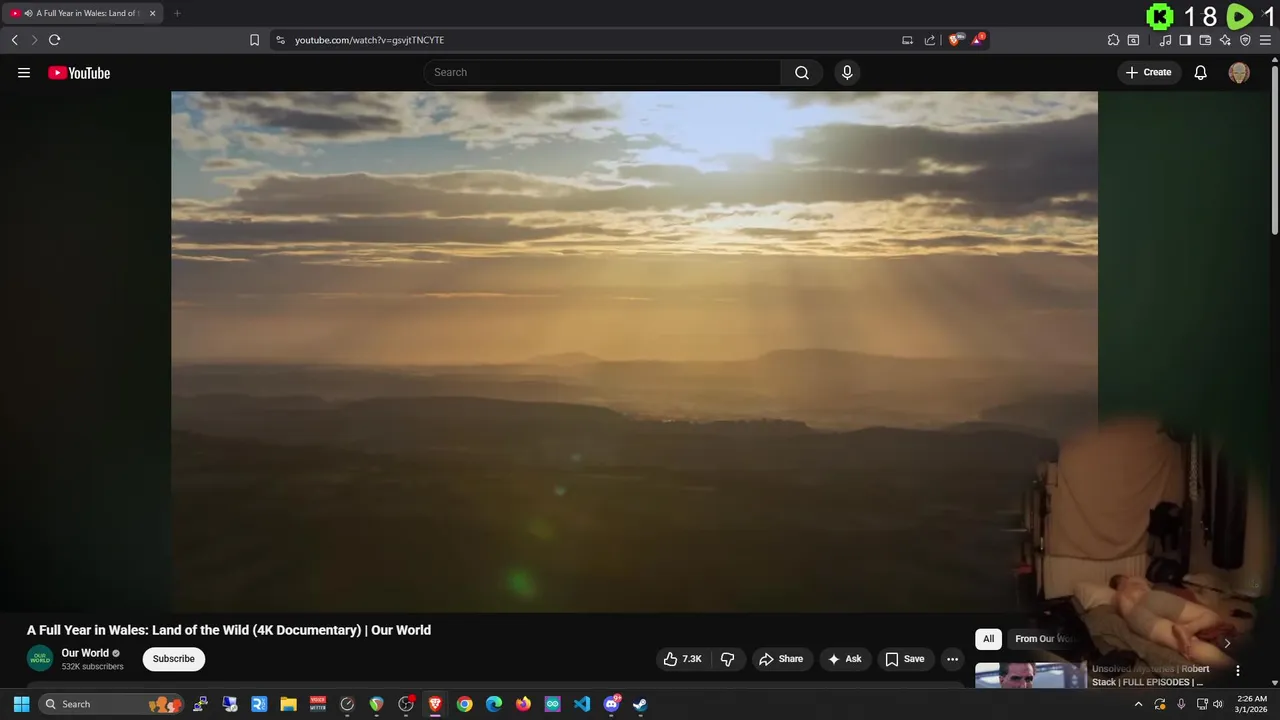Click the YouTube search input field

tap(602, 72)
